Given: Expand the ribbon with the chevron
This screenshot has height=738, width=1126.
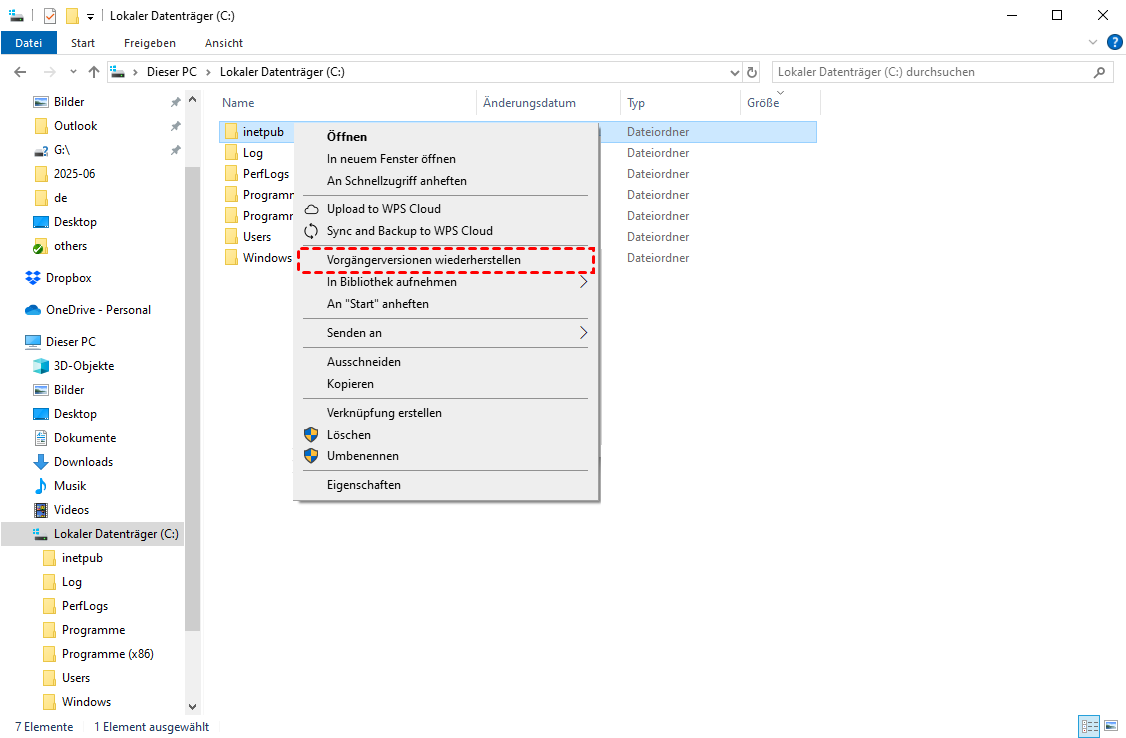Looking at the screenshot, I should coord(1092,42).
